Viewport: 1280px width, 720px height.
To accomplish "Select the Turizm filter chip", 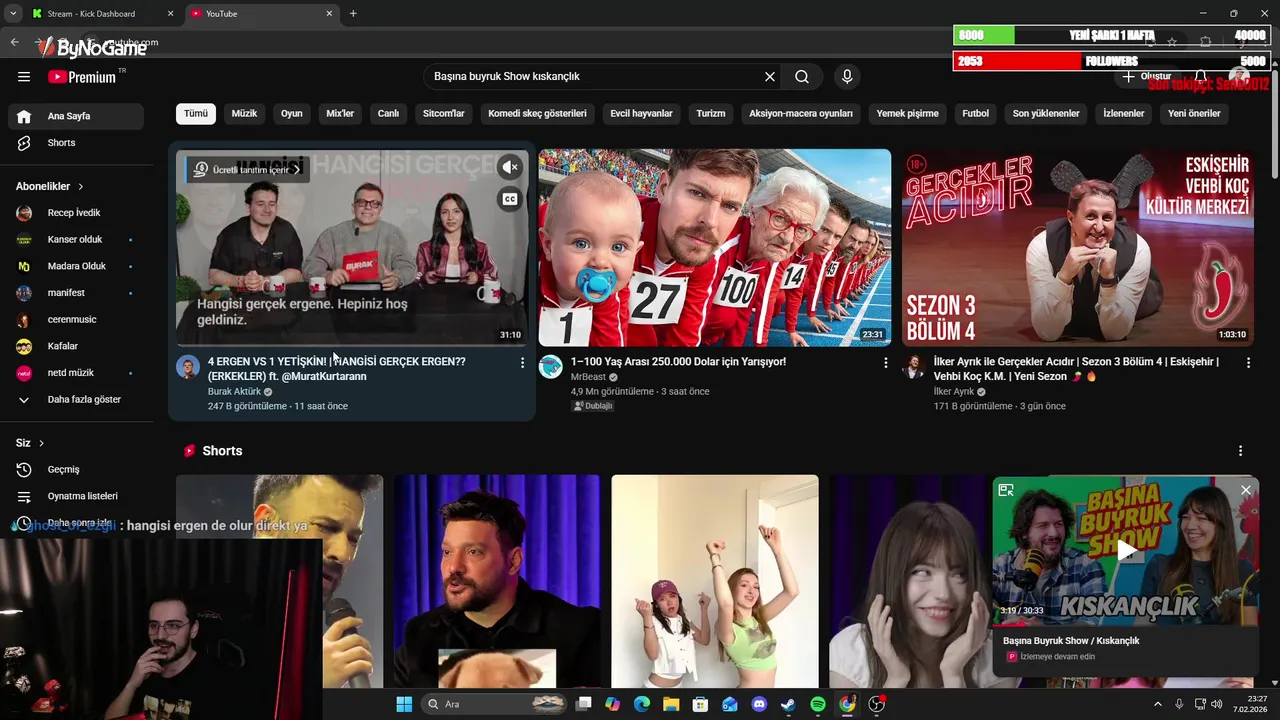I will click(711, 114).
